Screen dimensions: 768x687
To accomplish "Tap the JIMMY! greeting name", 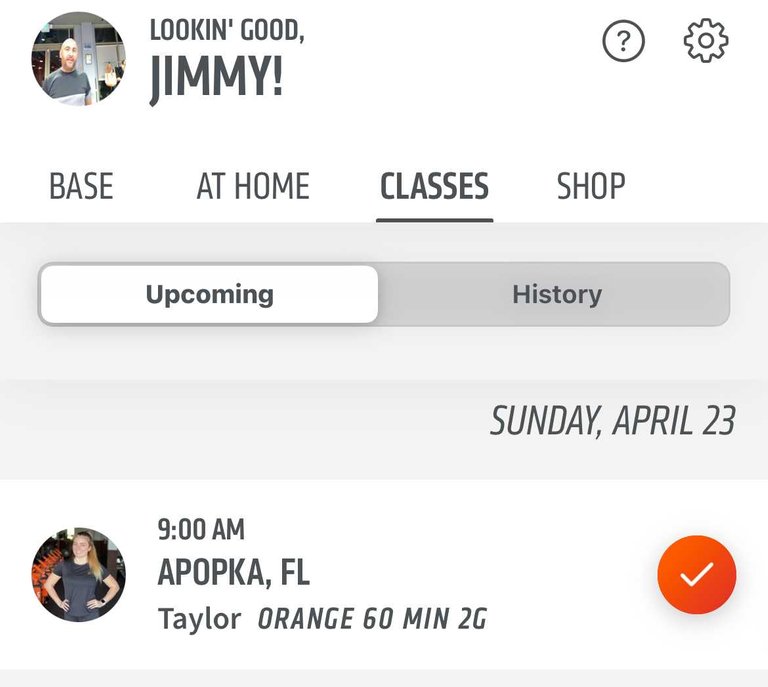I will [216, 77].
